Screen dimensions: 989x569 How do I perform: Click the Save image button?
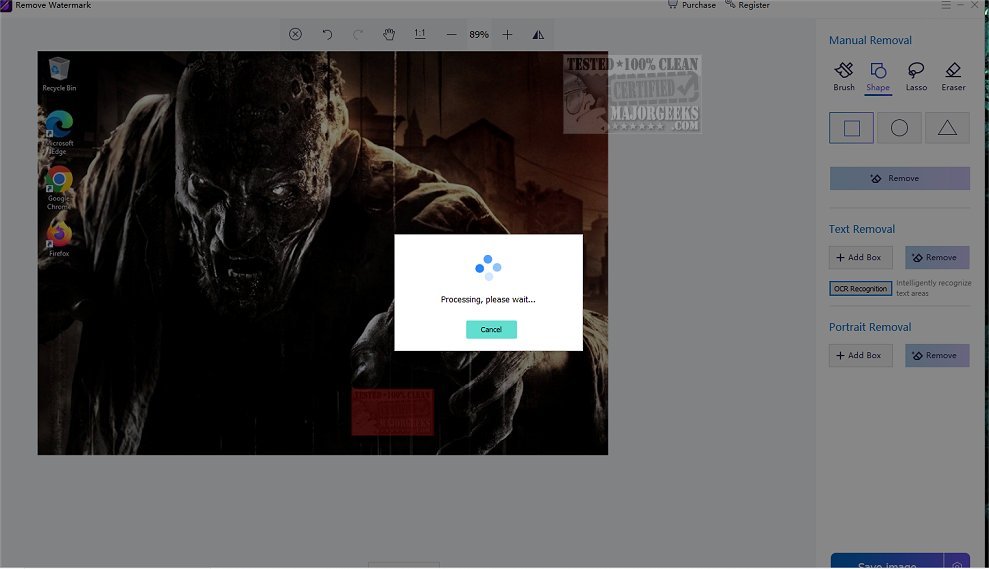click(887, 562)
